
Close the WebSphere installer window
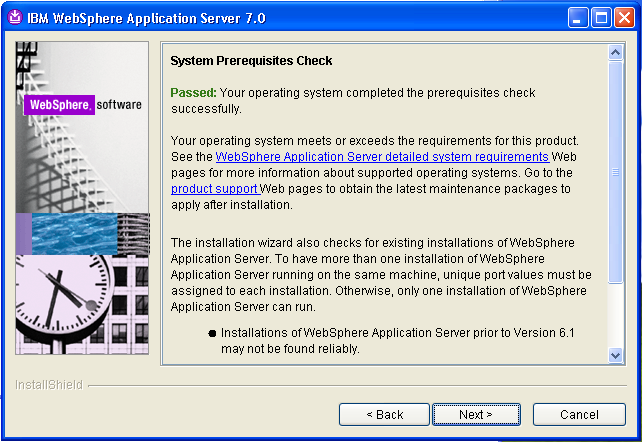click(x=624, y=18)
